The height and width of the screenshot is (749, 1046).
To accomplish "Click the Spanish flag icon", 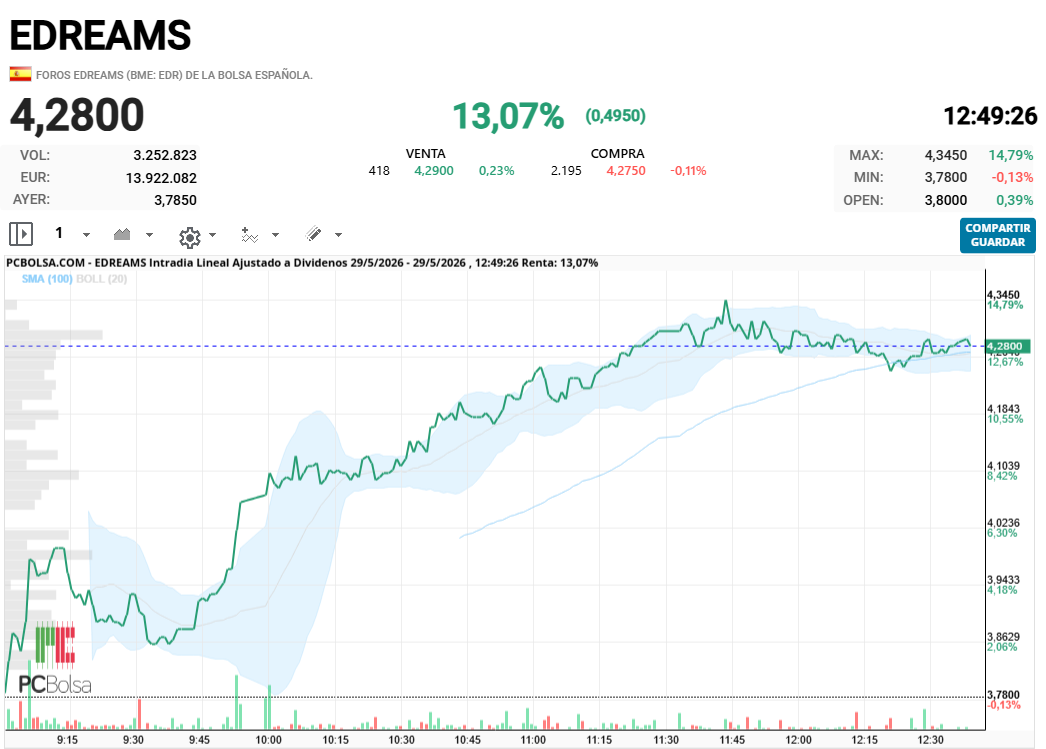I will 20,74.
